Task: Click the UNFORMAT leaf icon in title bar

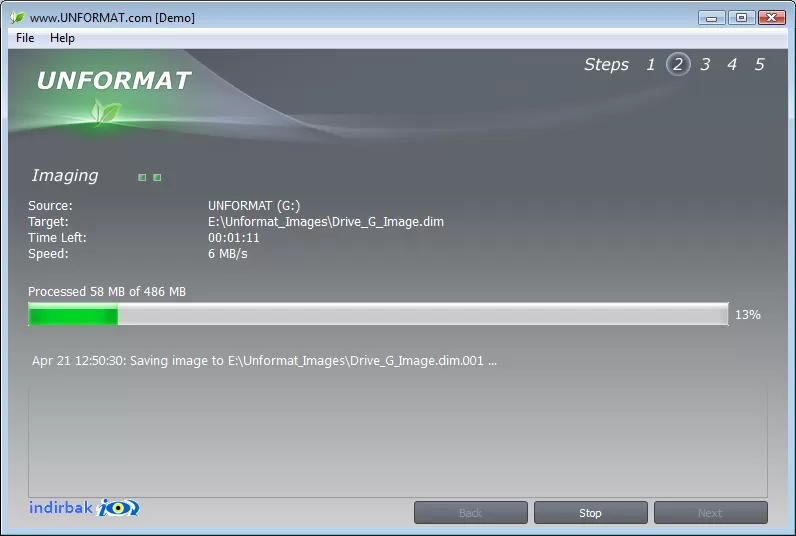Action: 17,17
